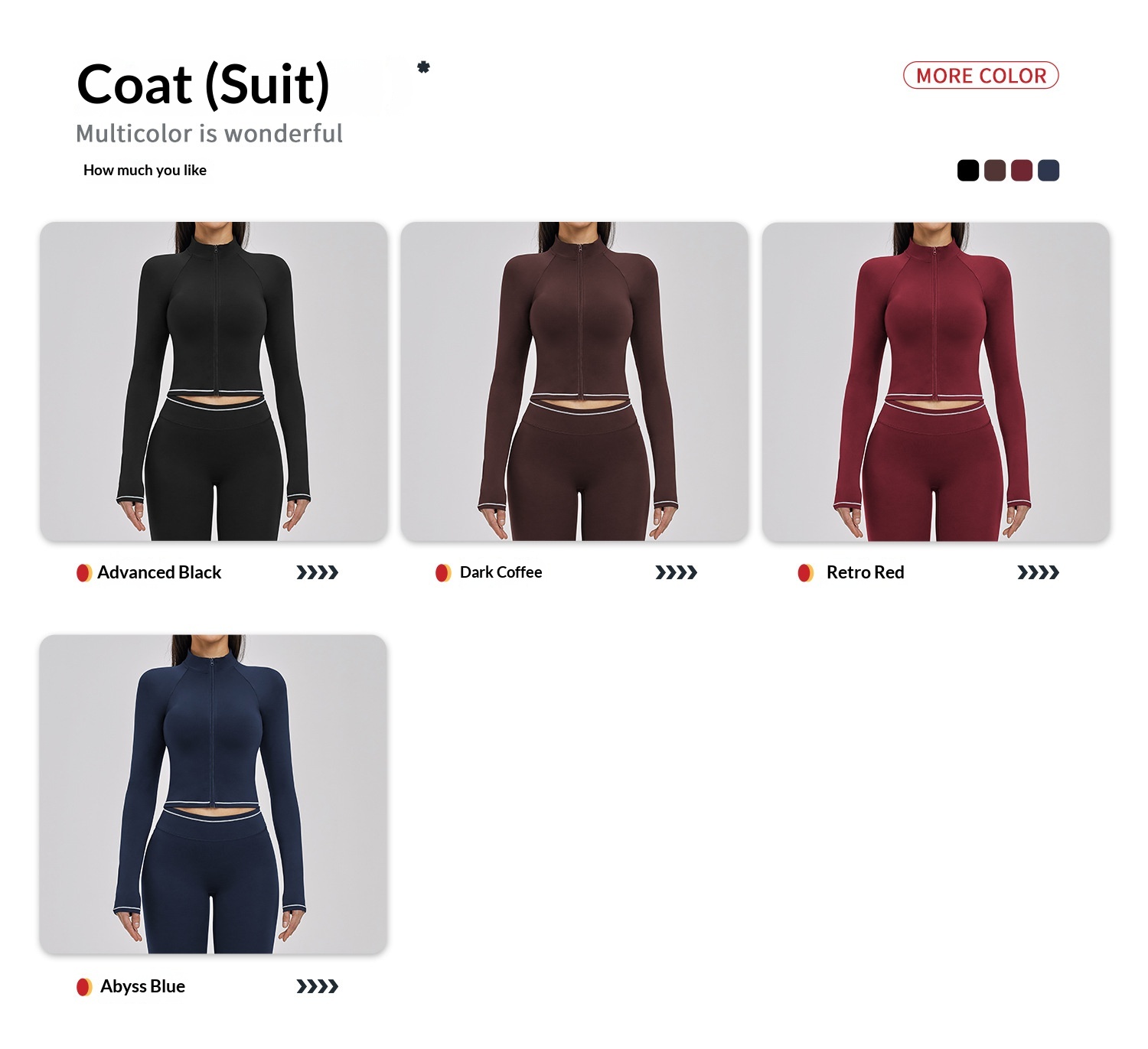Click the red dot beside Abyss Blue
The image size is (1148, 1049).
pyautogui.click(x=84, y=987)
